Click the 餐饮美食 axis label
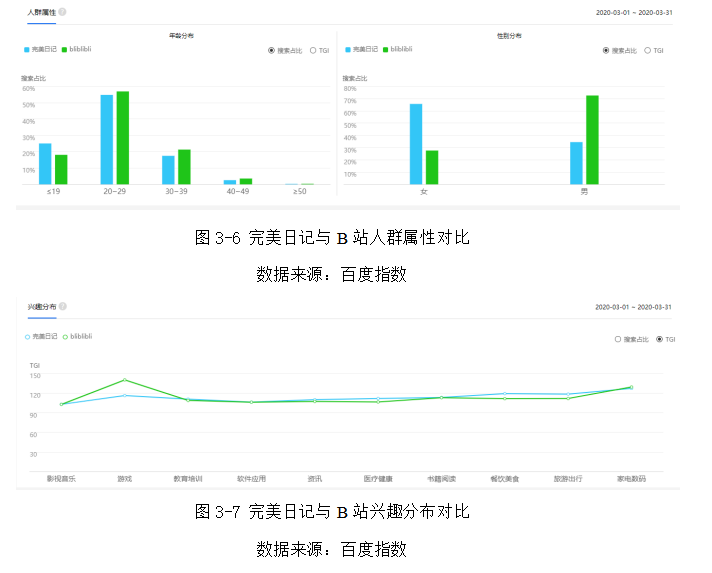The width and height of the screenshot is (712, 573). coord(504,479)
